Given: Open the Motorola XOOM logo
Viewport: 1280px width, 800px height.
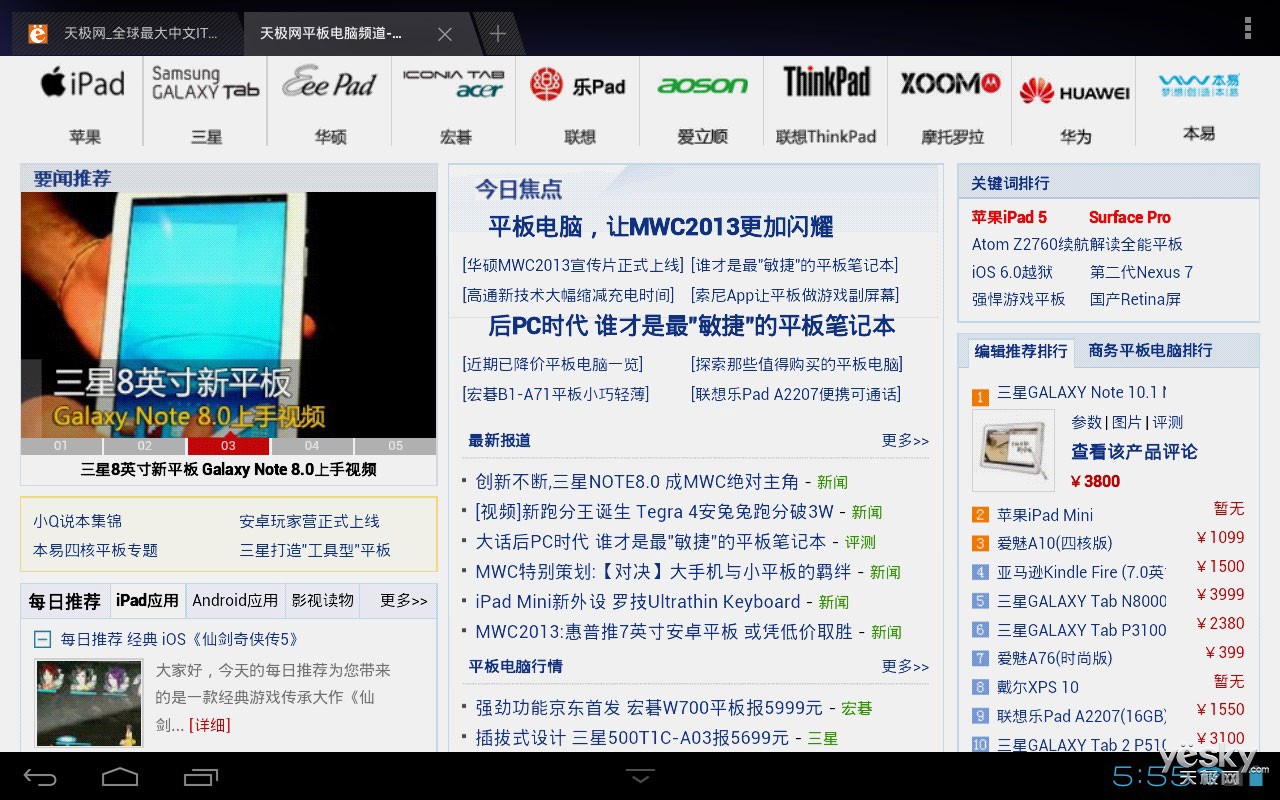Looking at the screenshot, I should click(950, 83).
